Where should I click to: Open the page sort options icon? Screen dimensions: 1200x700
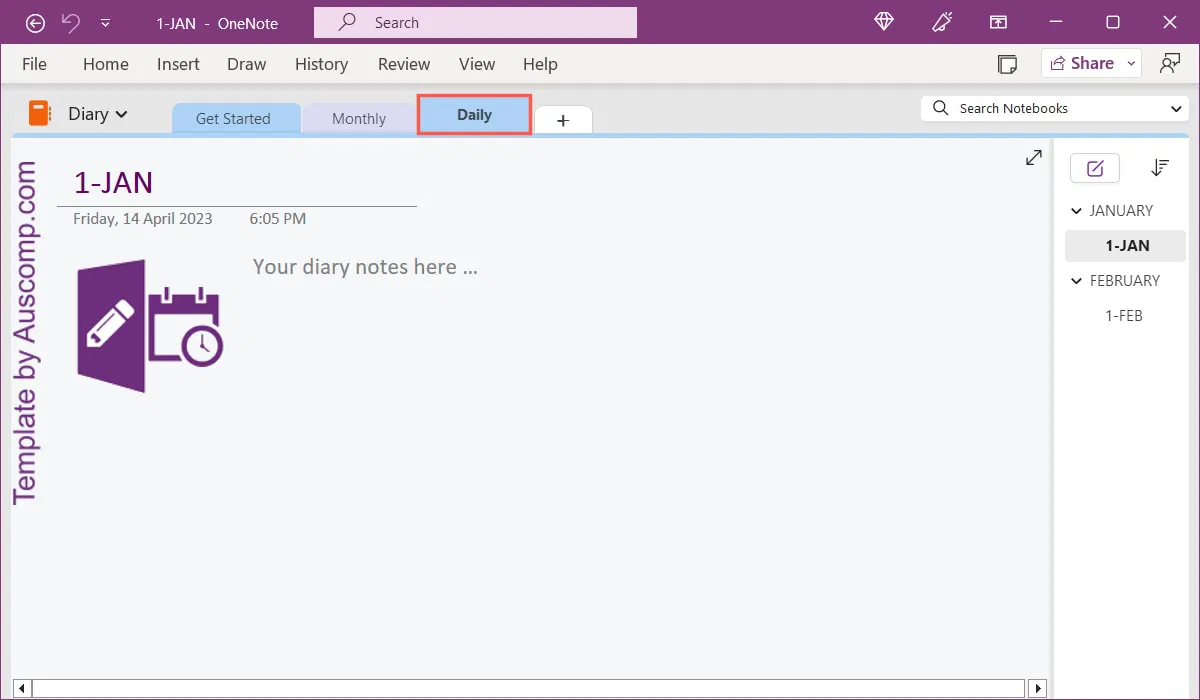pos(1159,167)
